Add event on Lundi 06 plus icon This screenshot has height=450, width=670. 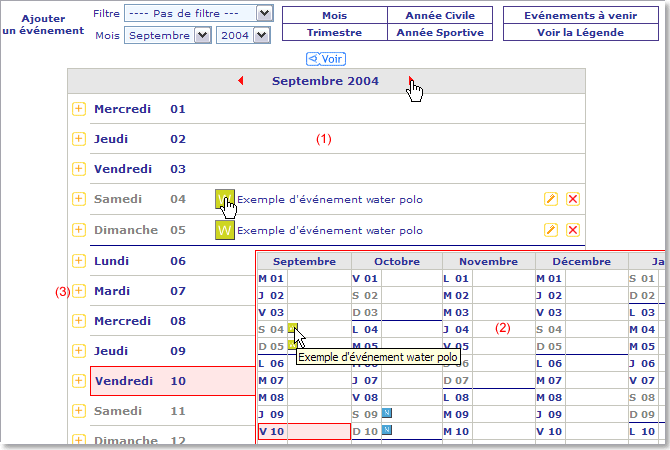pyautogui.click(x=79, y=261)
